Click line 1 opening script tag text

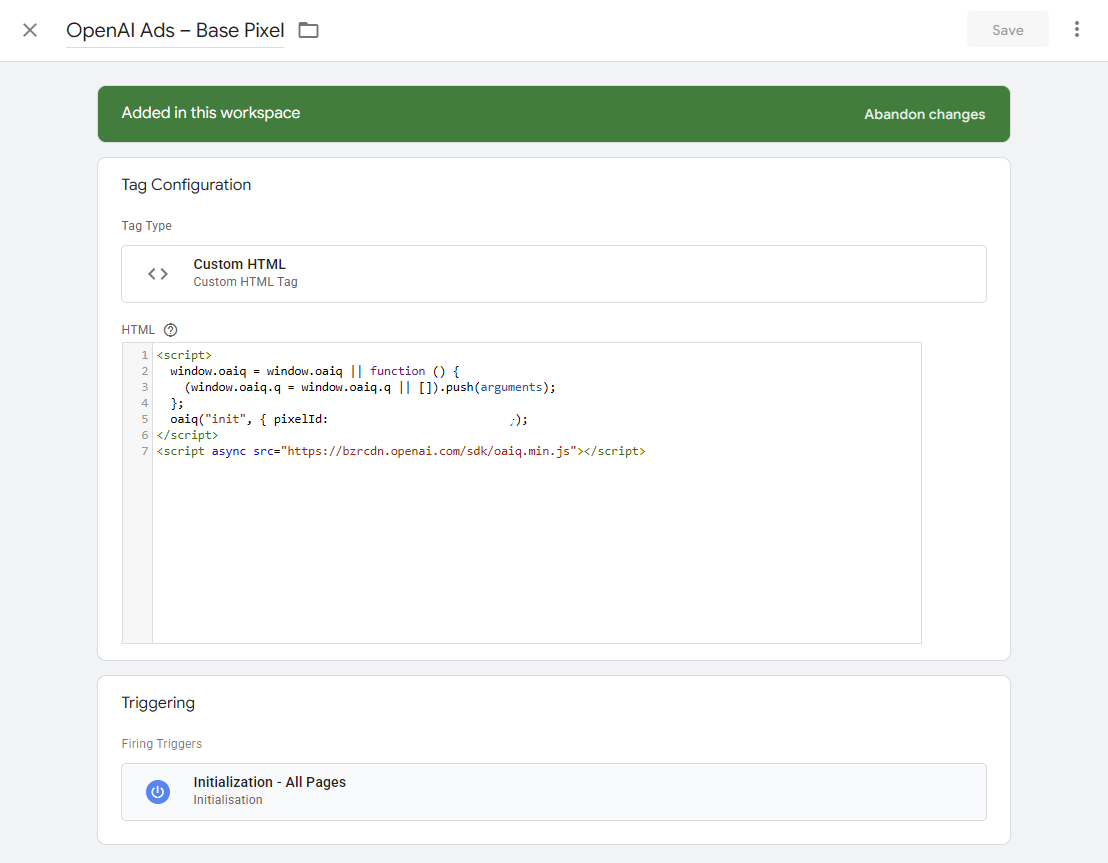pyautogui.click(x=184, y=355)
